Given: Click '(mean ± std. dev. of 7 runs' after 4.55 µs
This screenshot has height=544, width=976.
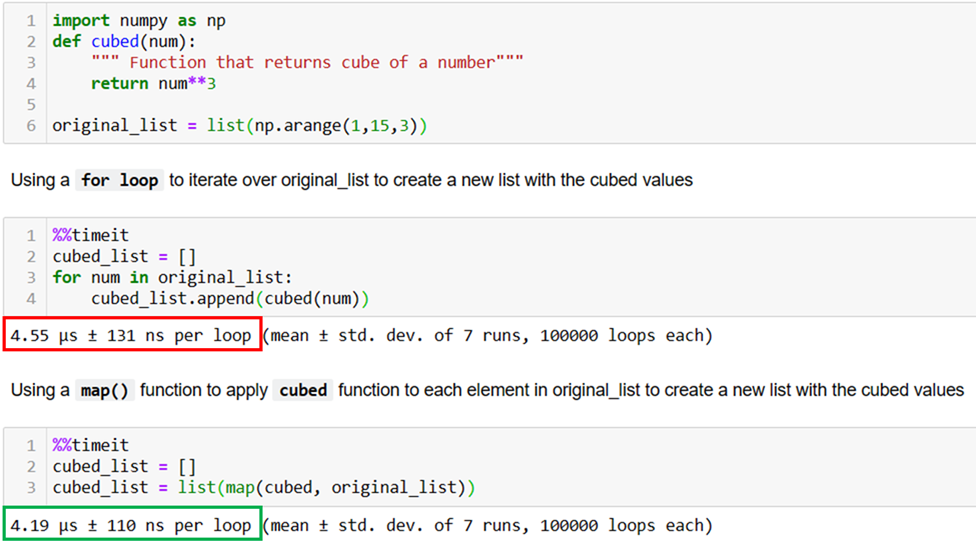Looking at the screenshot, I should coord(395,335).
